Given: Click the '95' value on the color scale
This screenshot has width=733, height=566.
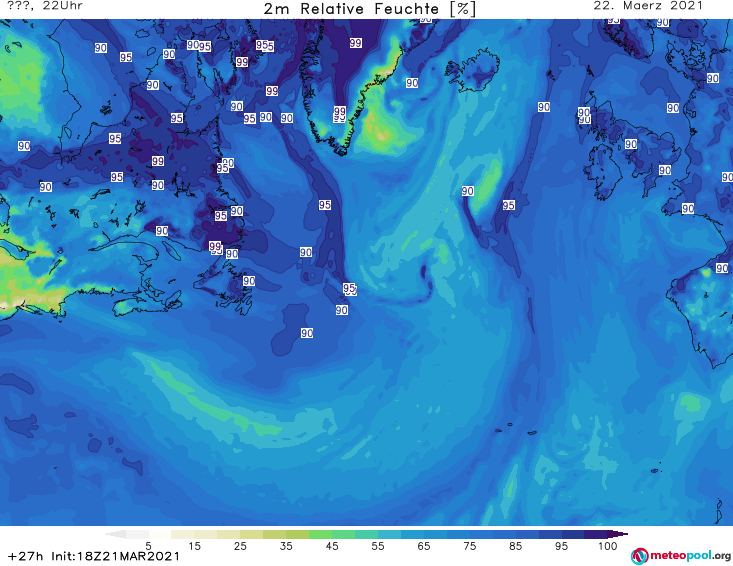Looking at the screenshot, I should [561, 546].
